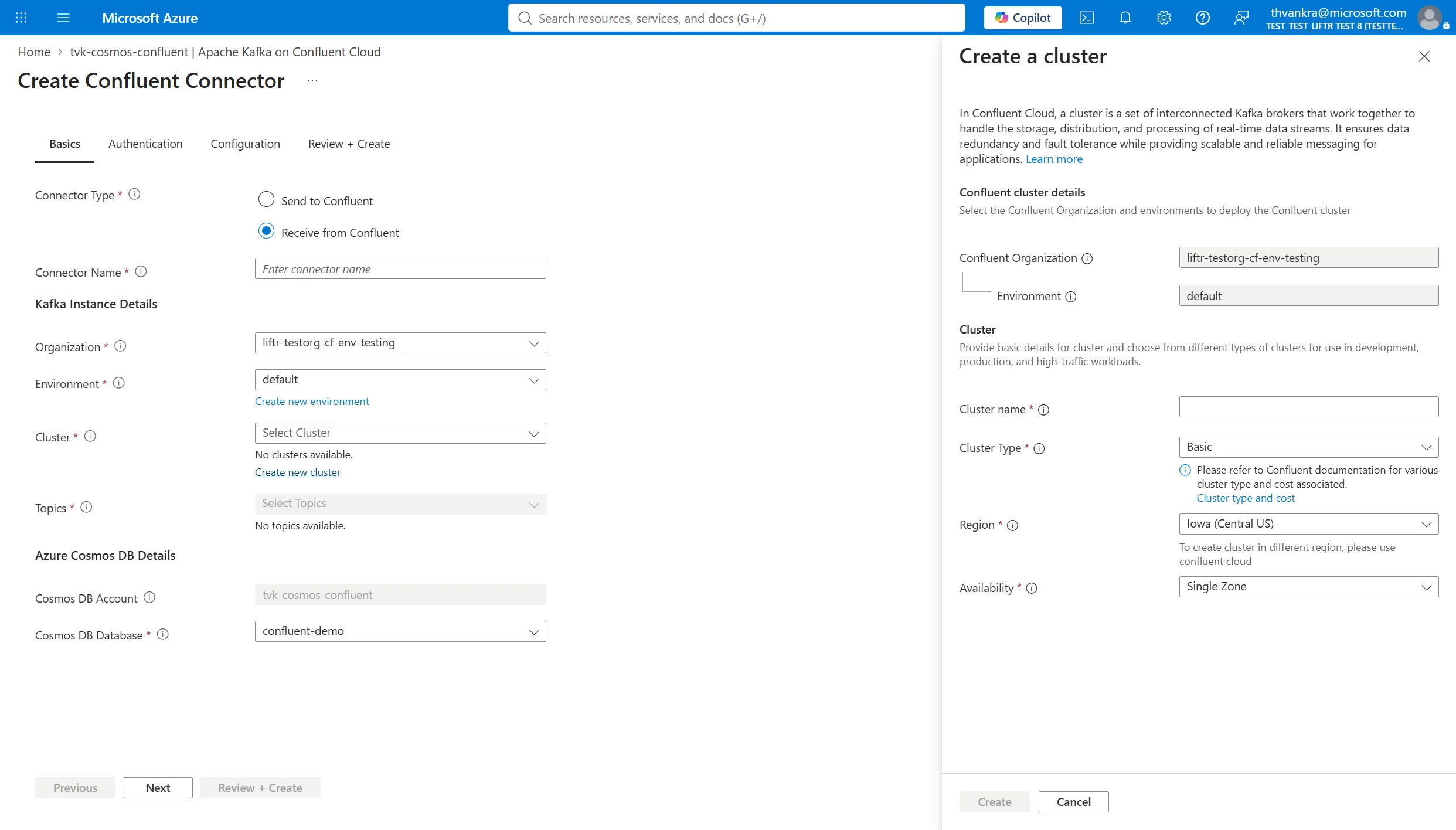Show info tooltip for Topics field
1456x830 pixels.
coord(86,507)
